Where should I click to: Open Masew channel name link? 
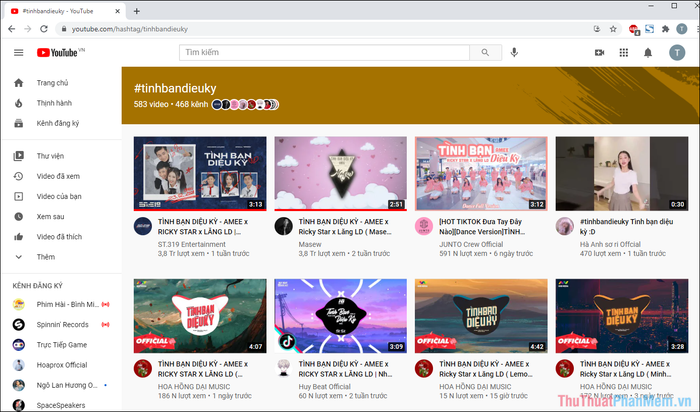(x=310, y=244)
